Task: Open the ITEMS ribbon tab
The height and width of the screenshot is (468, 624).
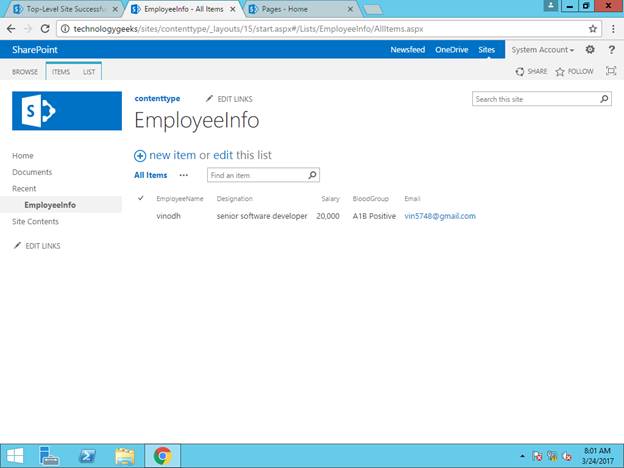Action: click(x=61, y=72)
